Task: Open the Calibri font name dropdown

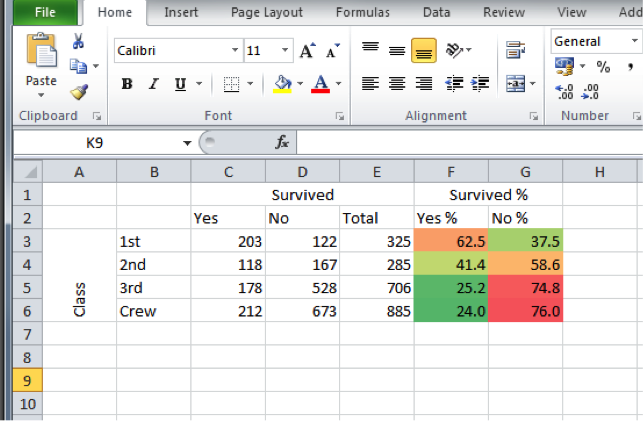Action: point(235,50)
